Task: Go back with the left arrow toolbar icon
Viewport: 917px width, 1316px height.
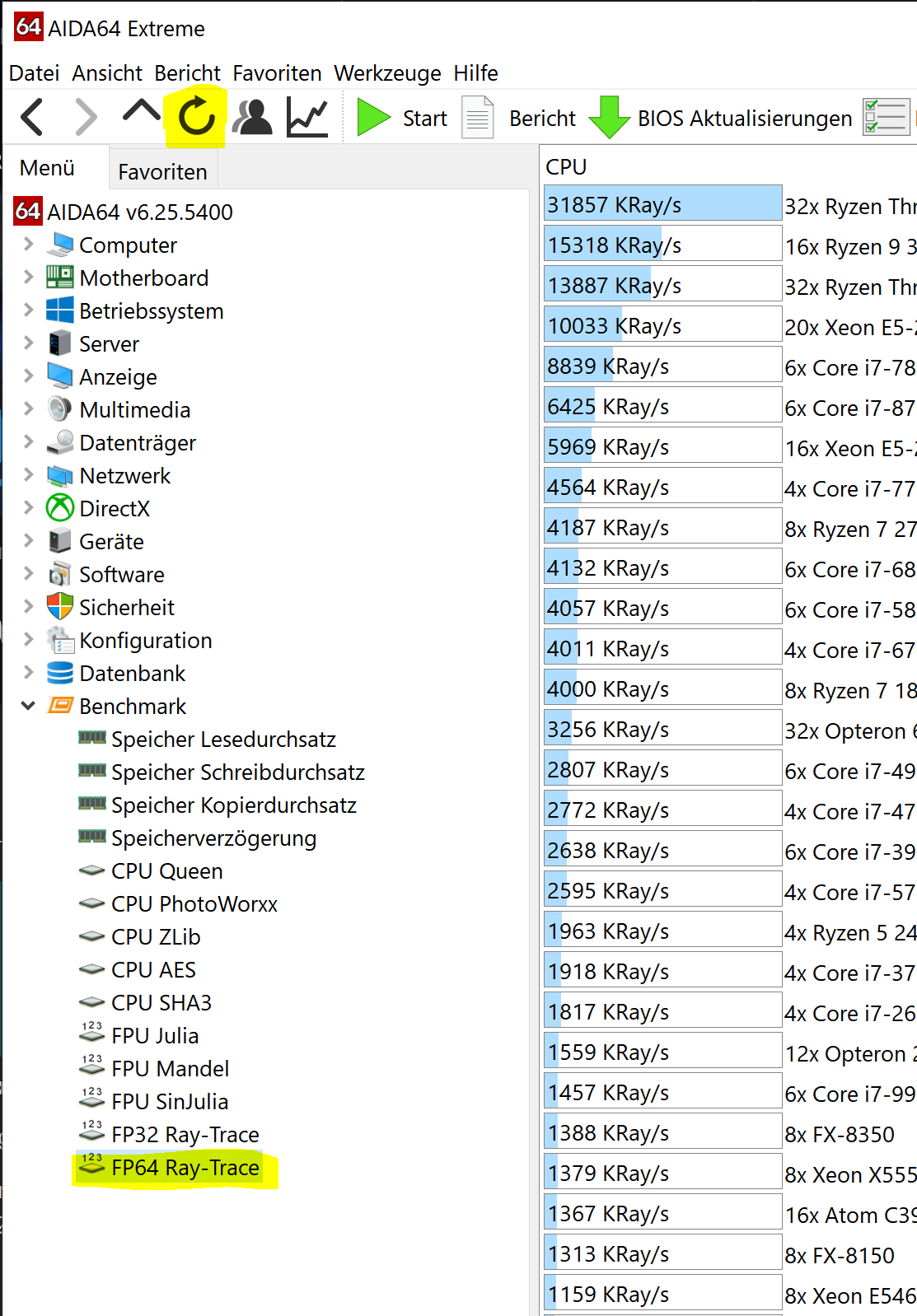Action: pyautogui.click(x=32, y=117)
